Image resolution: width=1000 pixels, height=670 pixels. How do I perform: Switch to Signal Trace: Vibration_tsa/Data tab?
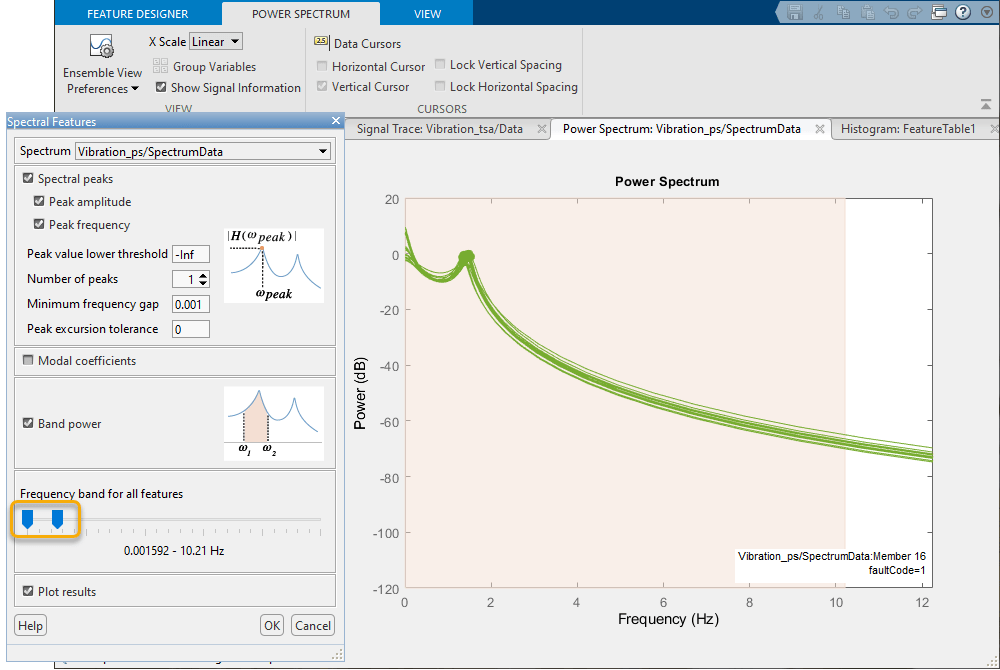click(x=439, y=129)
